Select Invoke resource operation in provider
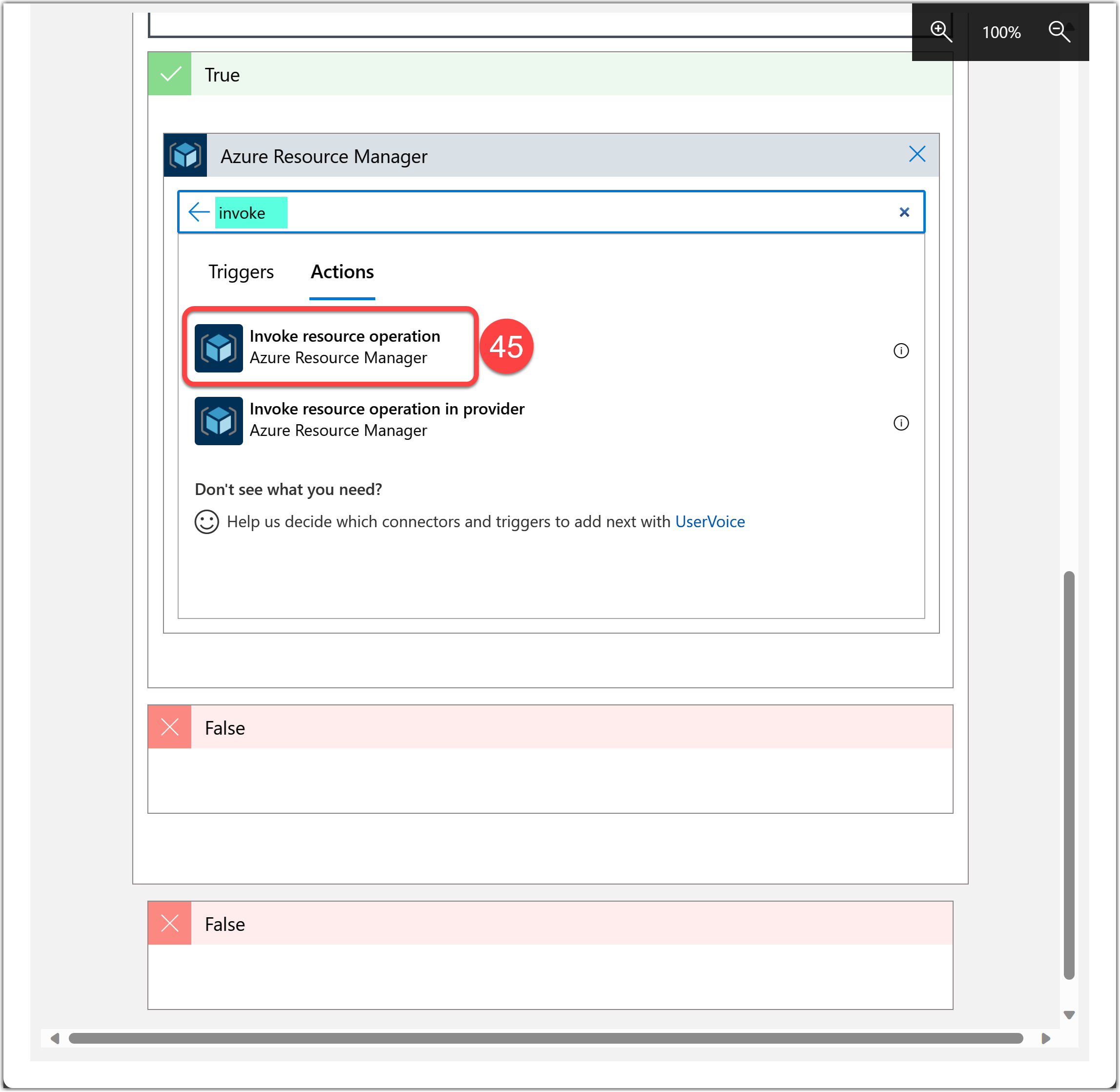Image resolution: width=1120 pixels, height=1092 pixels. [x=386, y=420]
